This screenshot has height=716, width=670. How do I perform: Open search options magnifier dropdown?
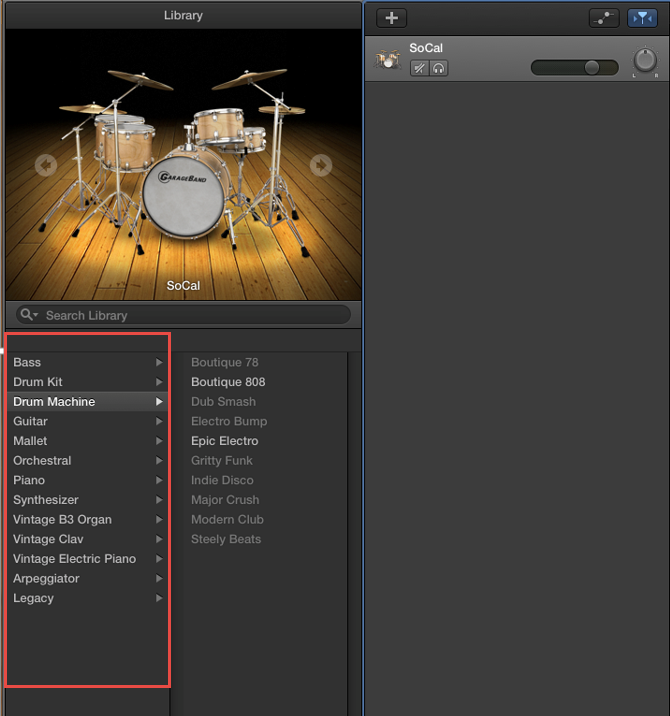pos(29,315)
